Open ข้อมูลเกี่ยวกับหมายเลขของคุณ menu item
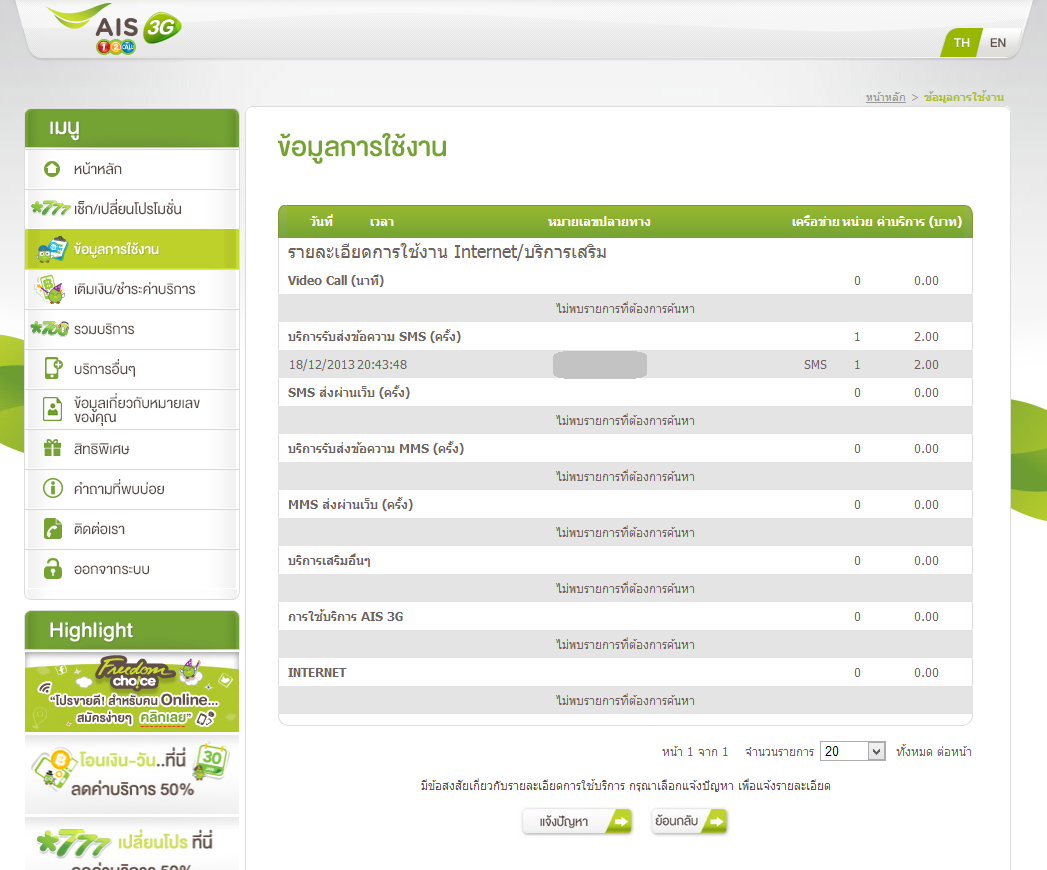Screen dimensions: 1047x870 (x=132, y=409)
